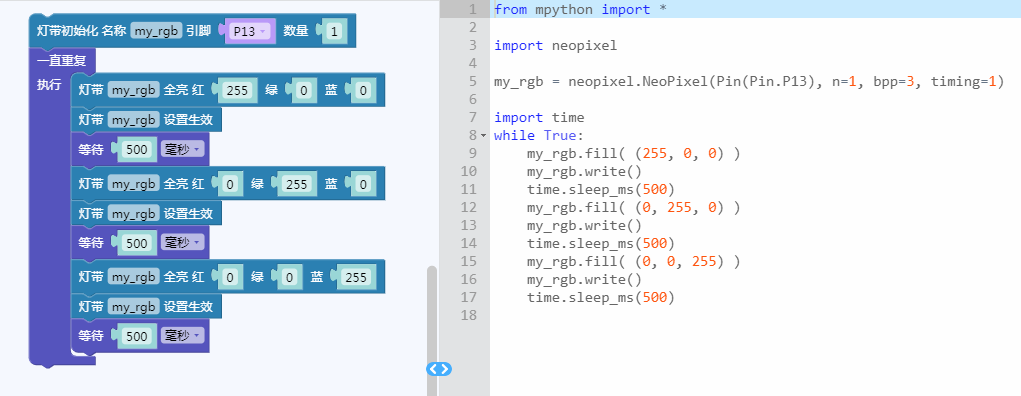Select third 'set effective' strip block
This screenshot has height=396, width=1021.
[x=146, y=306]
